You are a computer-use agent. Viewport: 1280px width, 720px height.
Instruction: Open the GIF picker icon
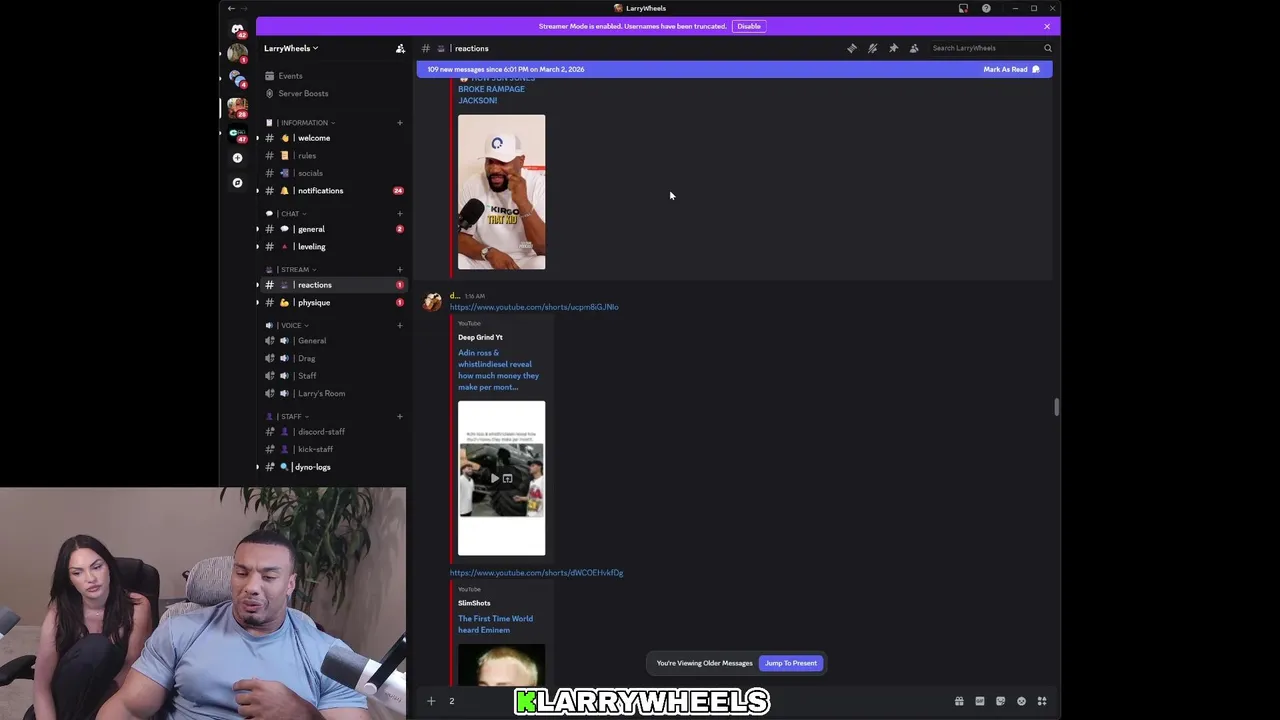coord(980,701)
